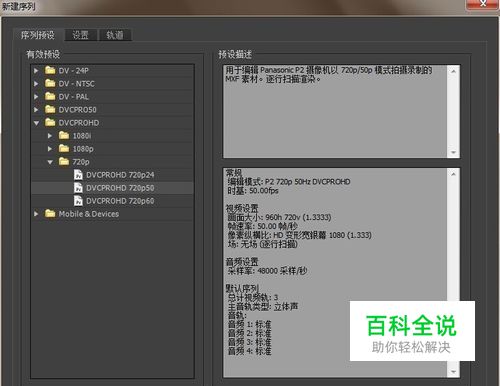Select the Mobile & Devices label
This screenshot has width=500, height=386.
click(x=89, y=214)
